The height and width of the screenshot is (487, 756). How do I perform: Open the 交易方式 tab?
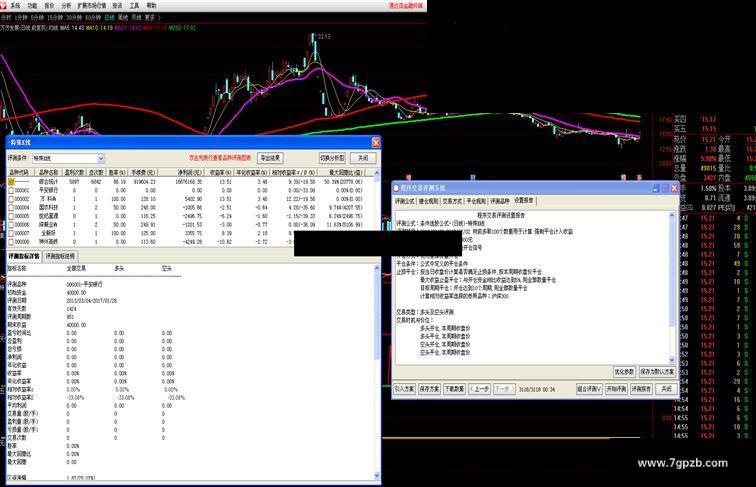coord(452,201)
